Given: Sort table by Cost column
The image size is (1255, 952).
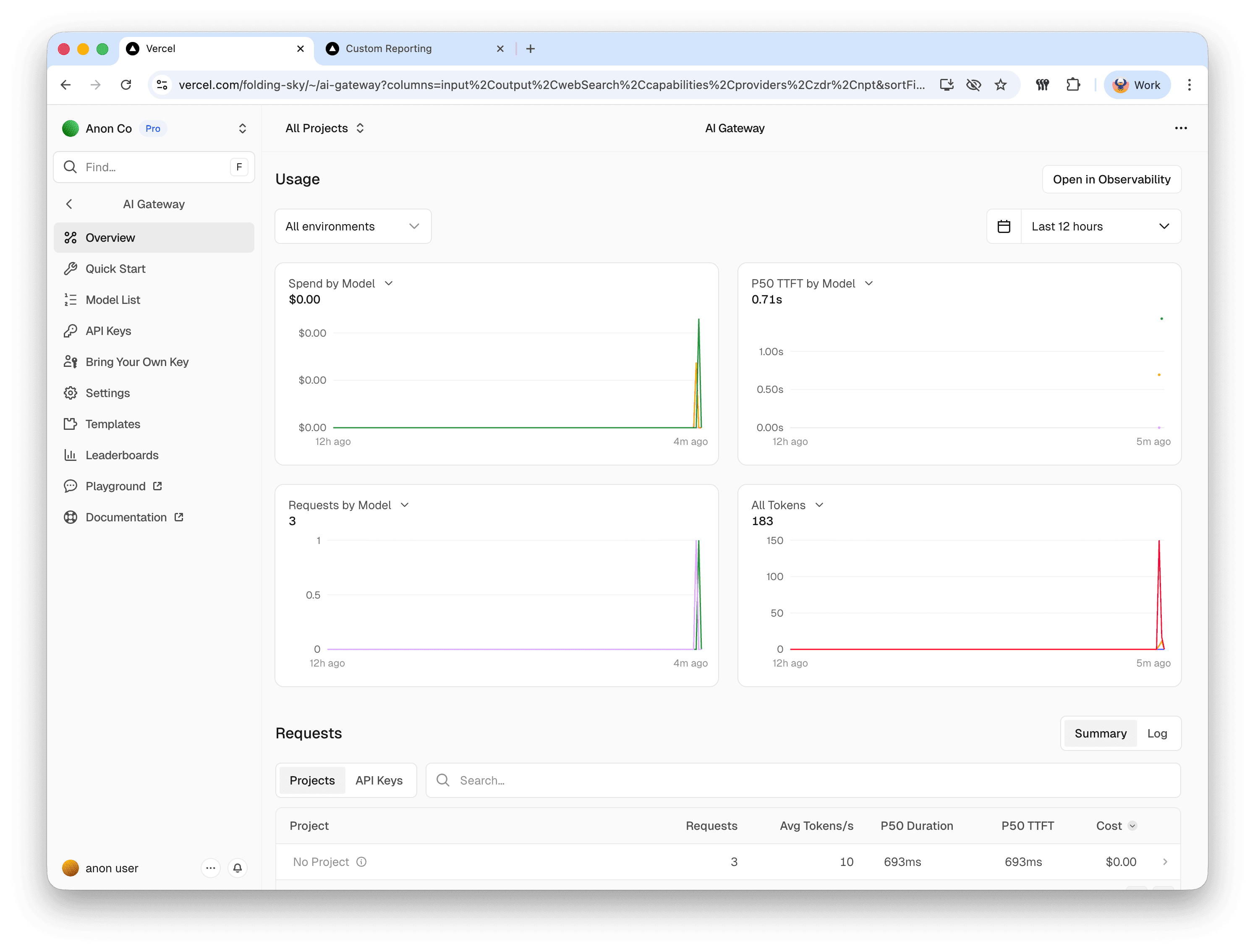Looking at the screenshot, I should [1116, 826].
